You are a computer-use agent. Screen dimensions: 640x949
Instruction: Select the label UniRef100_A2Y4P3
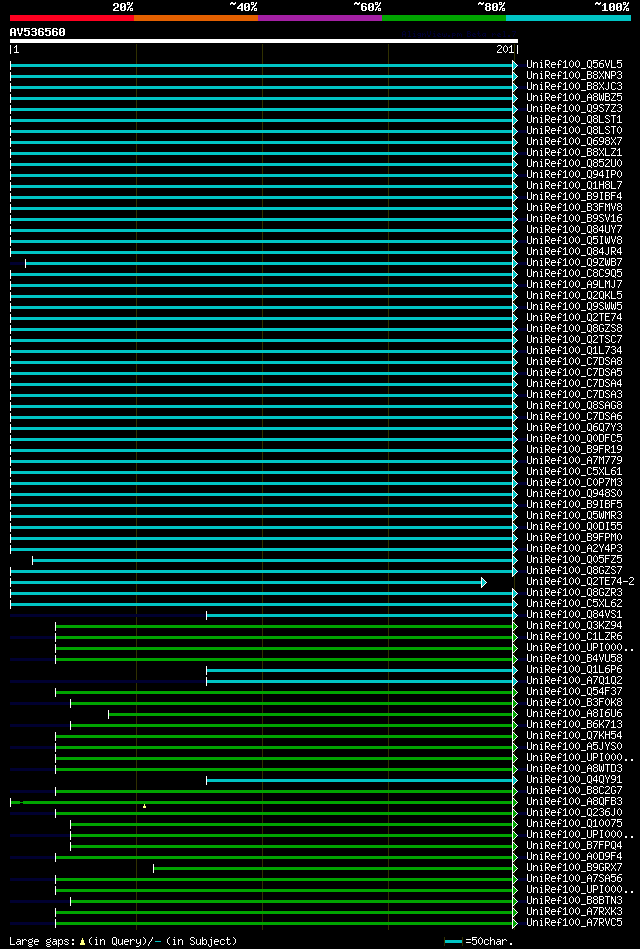click(575, 549)
